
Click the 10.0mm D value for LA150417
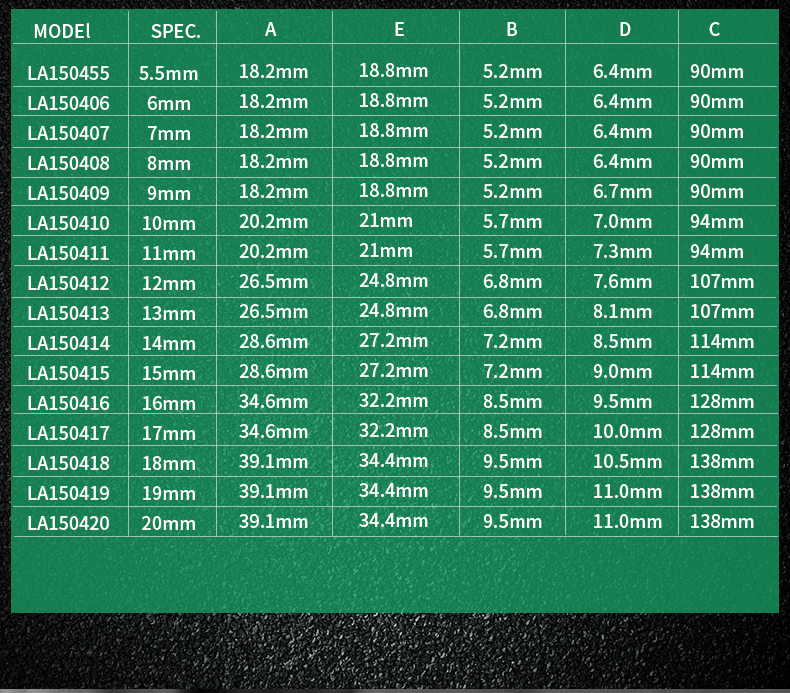[627, 431]
